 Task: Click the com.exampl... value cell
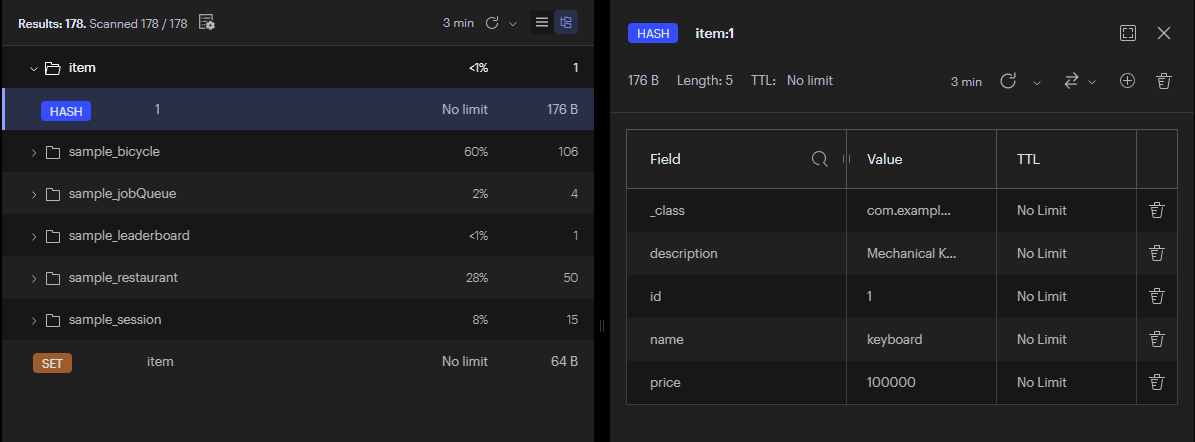pyautogui.click(x=921, y=210)
